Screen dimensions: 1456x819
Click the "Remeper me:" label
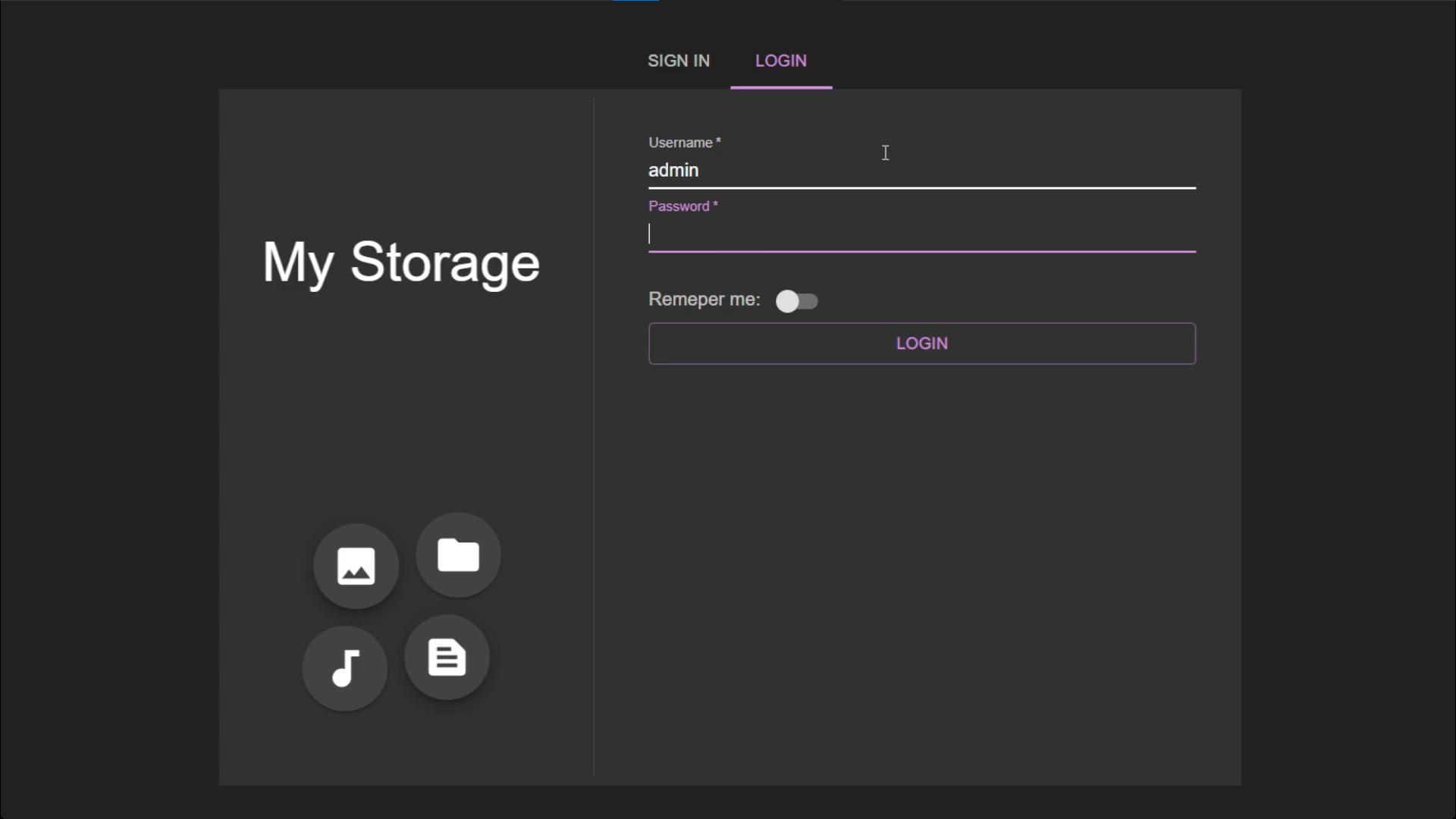tap(704, 300)
